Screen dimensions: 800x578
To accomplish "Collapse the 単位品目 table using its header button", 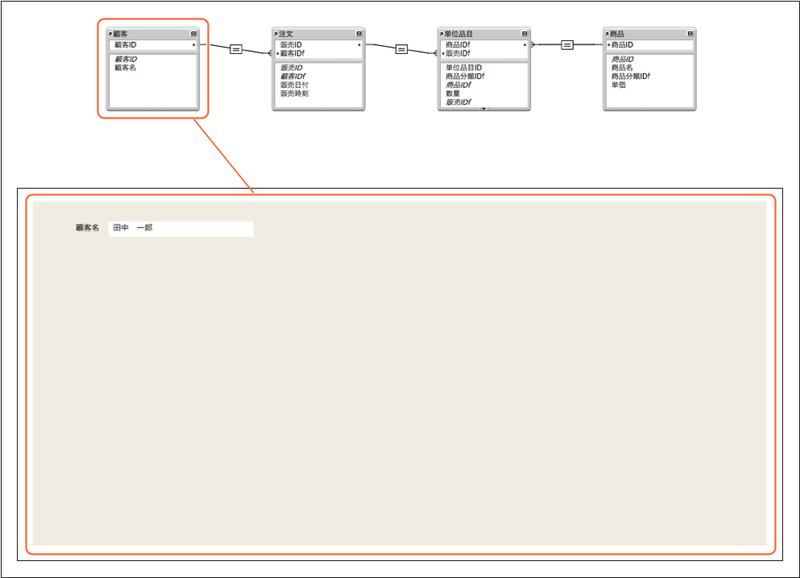I will point(524,34).
